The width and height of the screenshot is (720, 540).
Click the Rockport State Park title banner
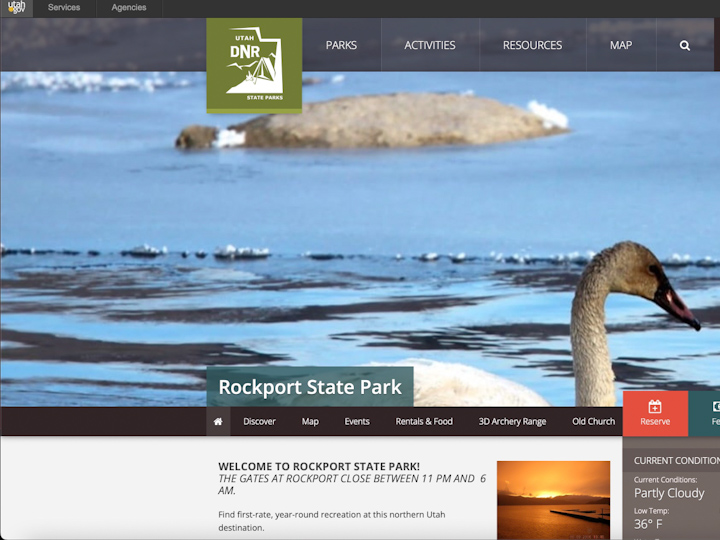click(310, 387)
